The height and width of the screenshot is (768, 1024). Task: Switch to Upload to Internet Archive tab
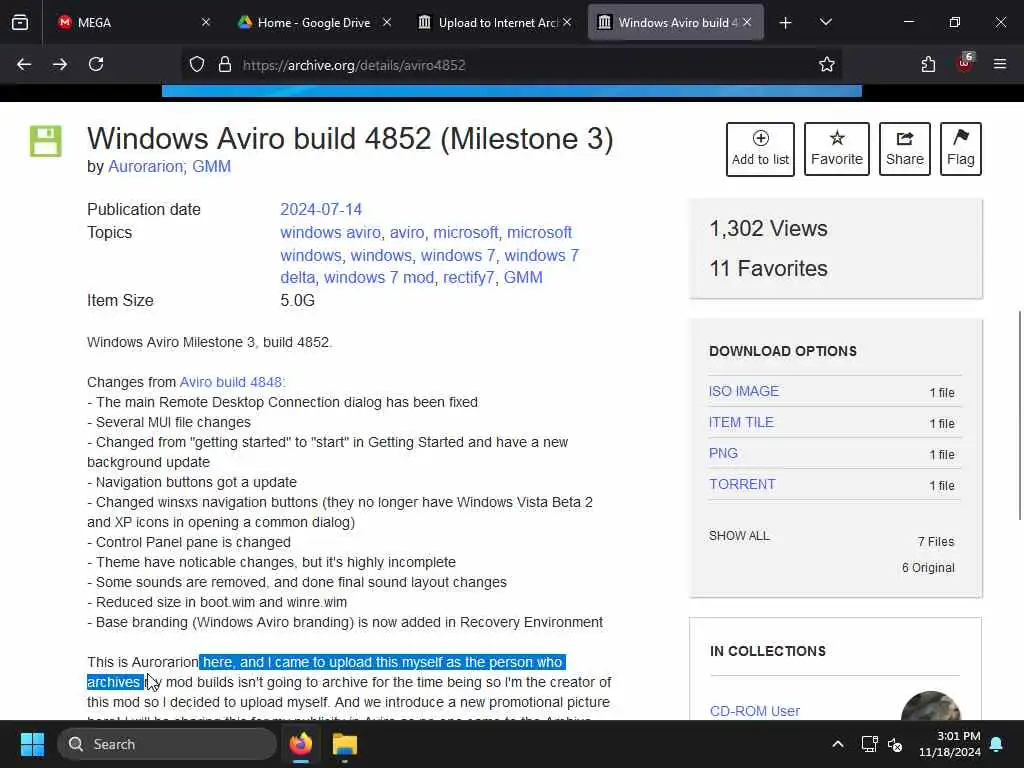[494, 22]
